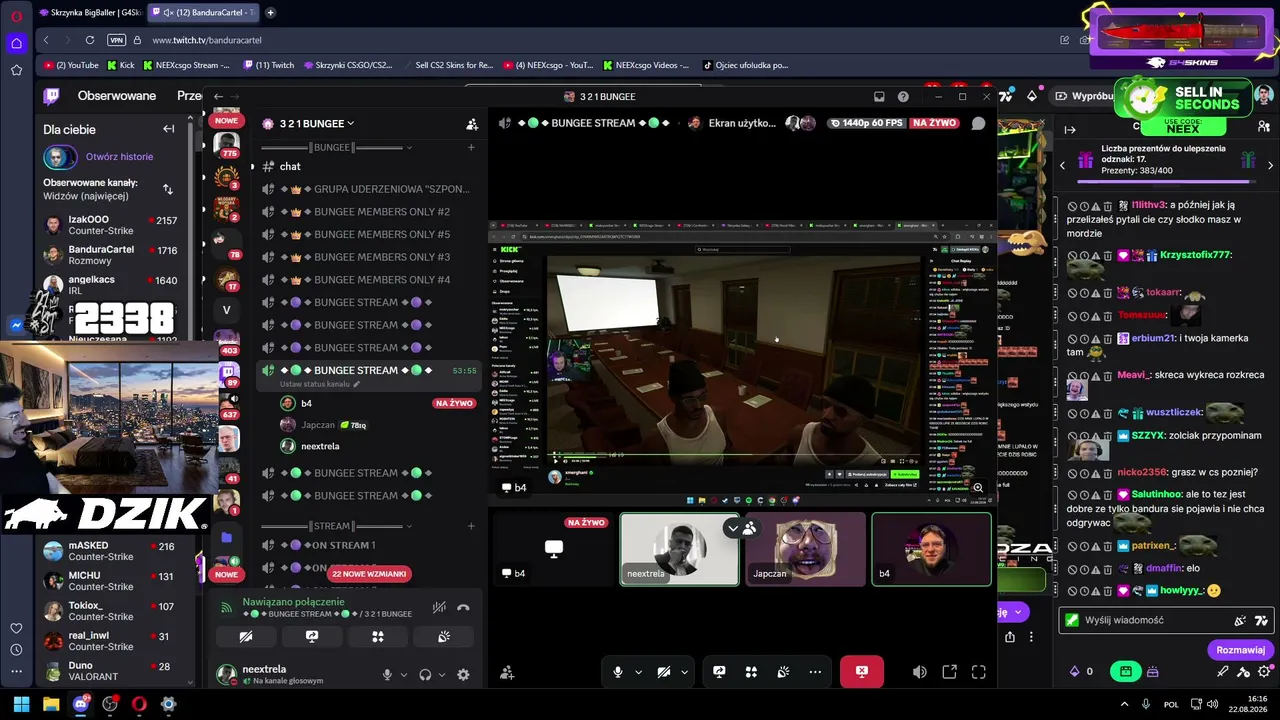This screenshot has width=1280, height=720.
Task: Mute mic in Discord user panel
Action: 387,675
